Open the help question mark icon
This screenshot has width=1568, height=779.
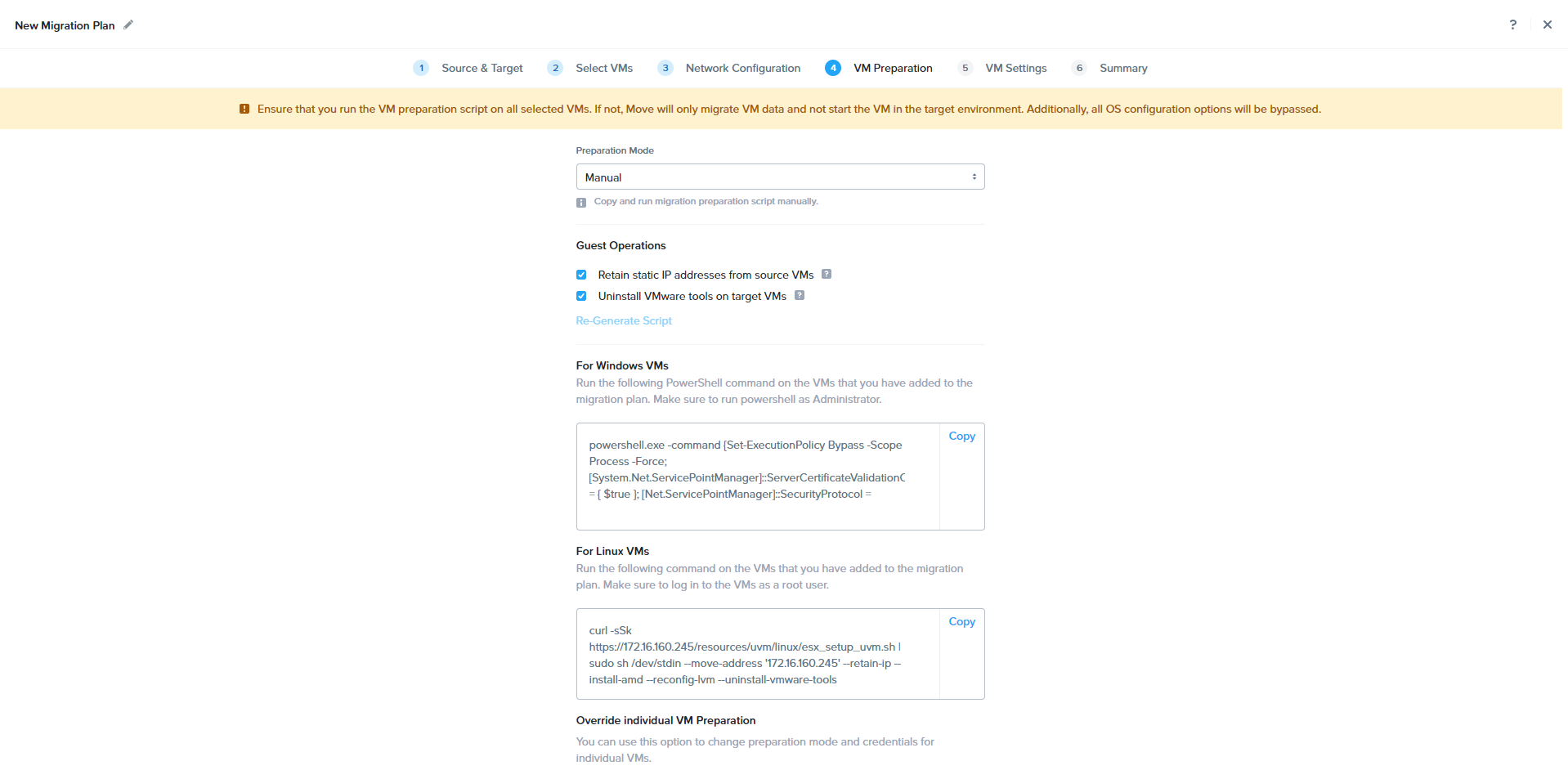1512,25
